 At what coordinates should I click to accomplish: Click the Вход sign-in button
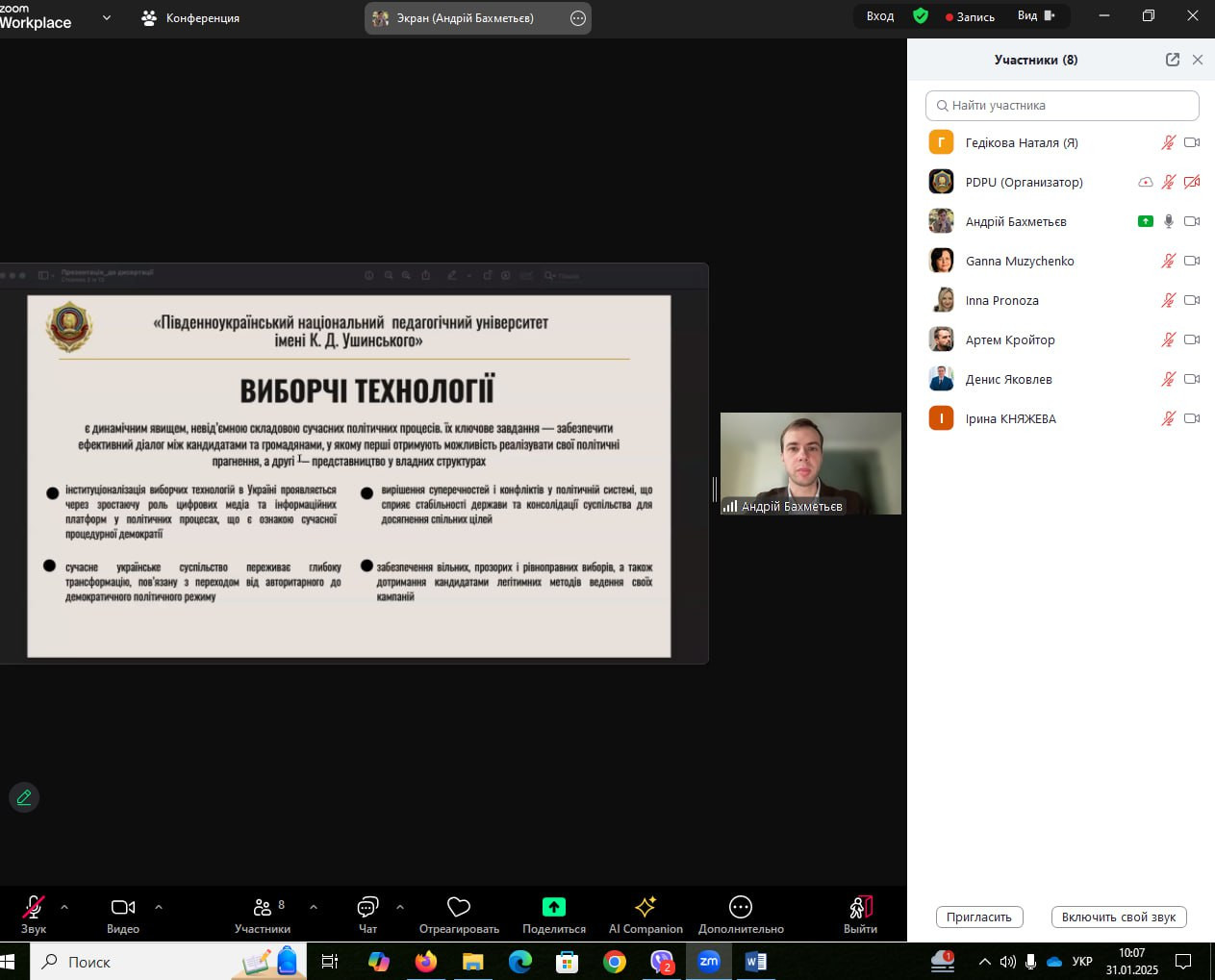pos(880,16)
